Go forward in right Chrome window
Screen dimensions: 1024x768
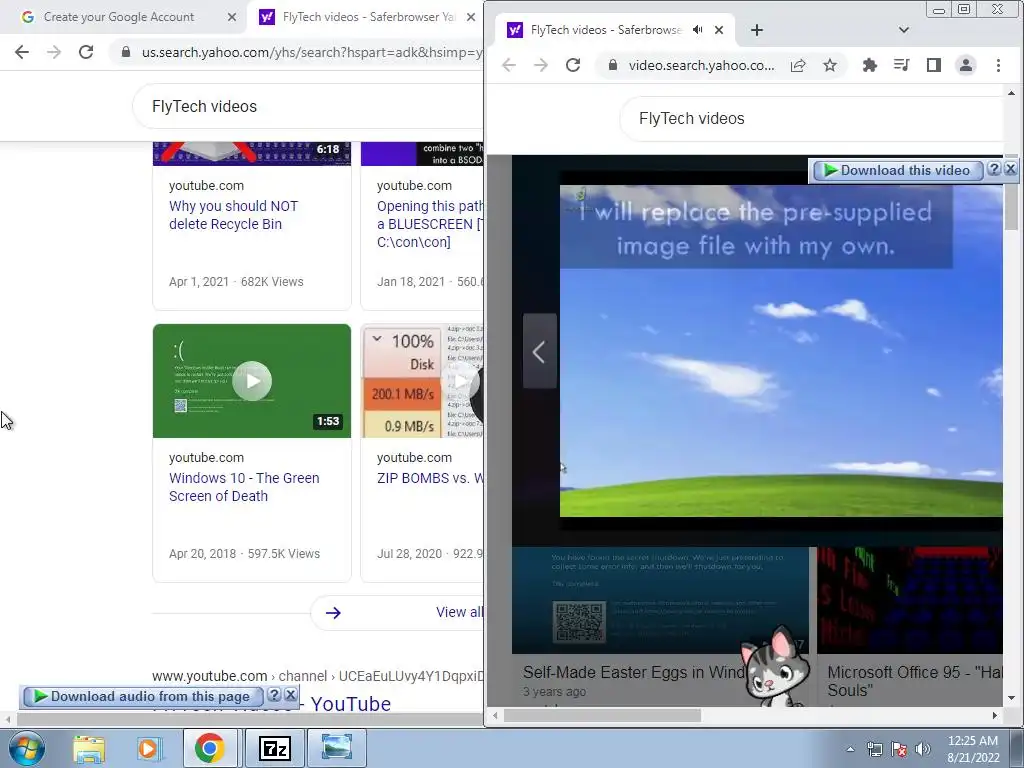541,65
